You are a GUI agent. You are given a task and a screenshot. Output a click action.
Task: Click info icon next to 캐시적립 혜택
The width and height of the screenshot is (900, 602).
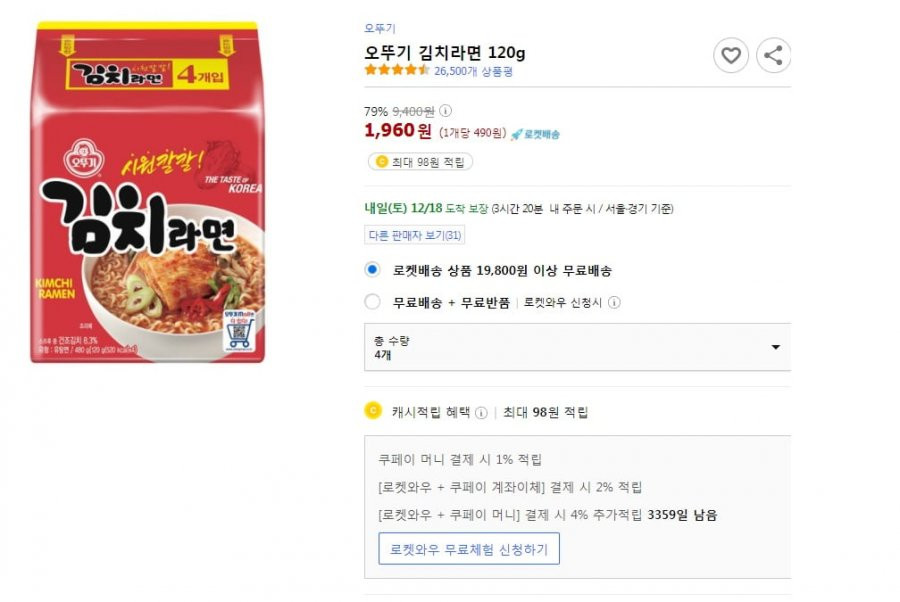[x=481, y=413]
